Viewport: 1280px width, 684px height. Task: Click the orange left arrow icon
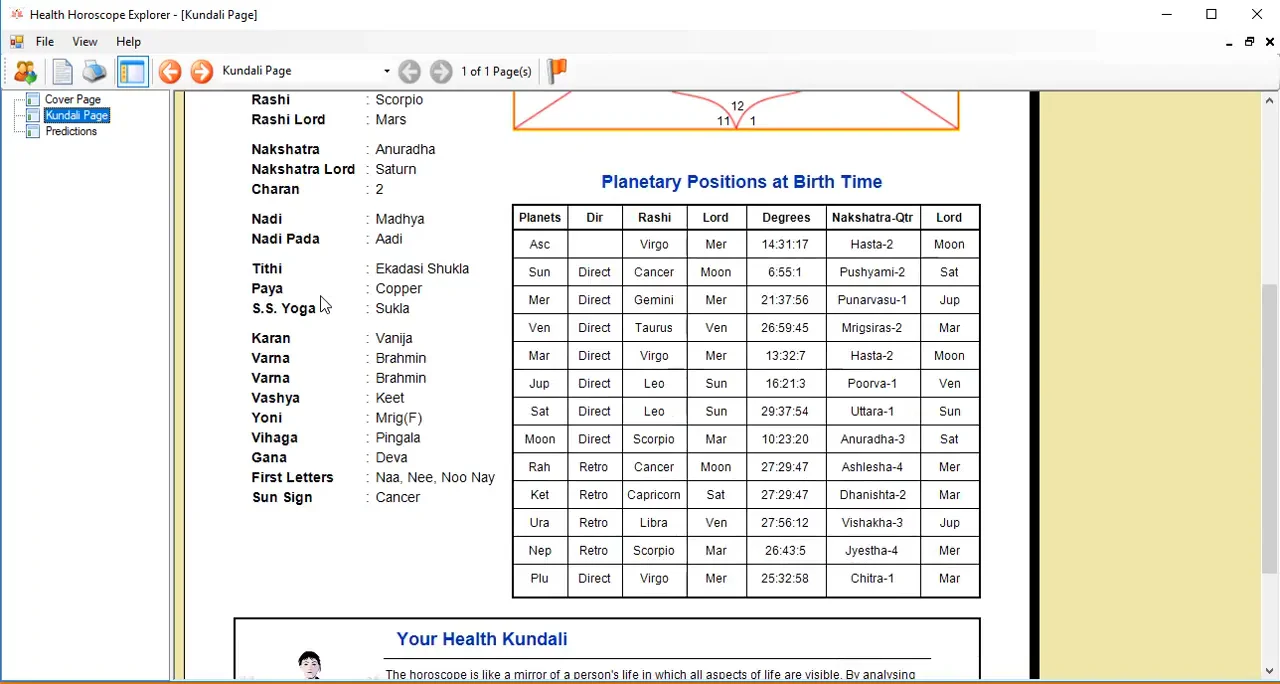click(170, 72)
